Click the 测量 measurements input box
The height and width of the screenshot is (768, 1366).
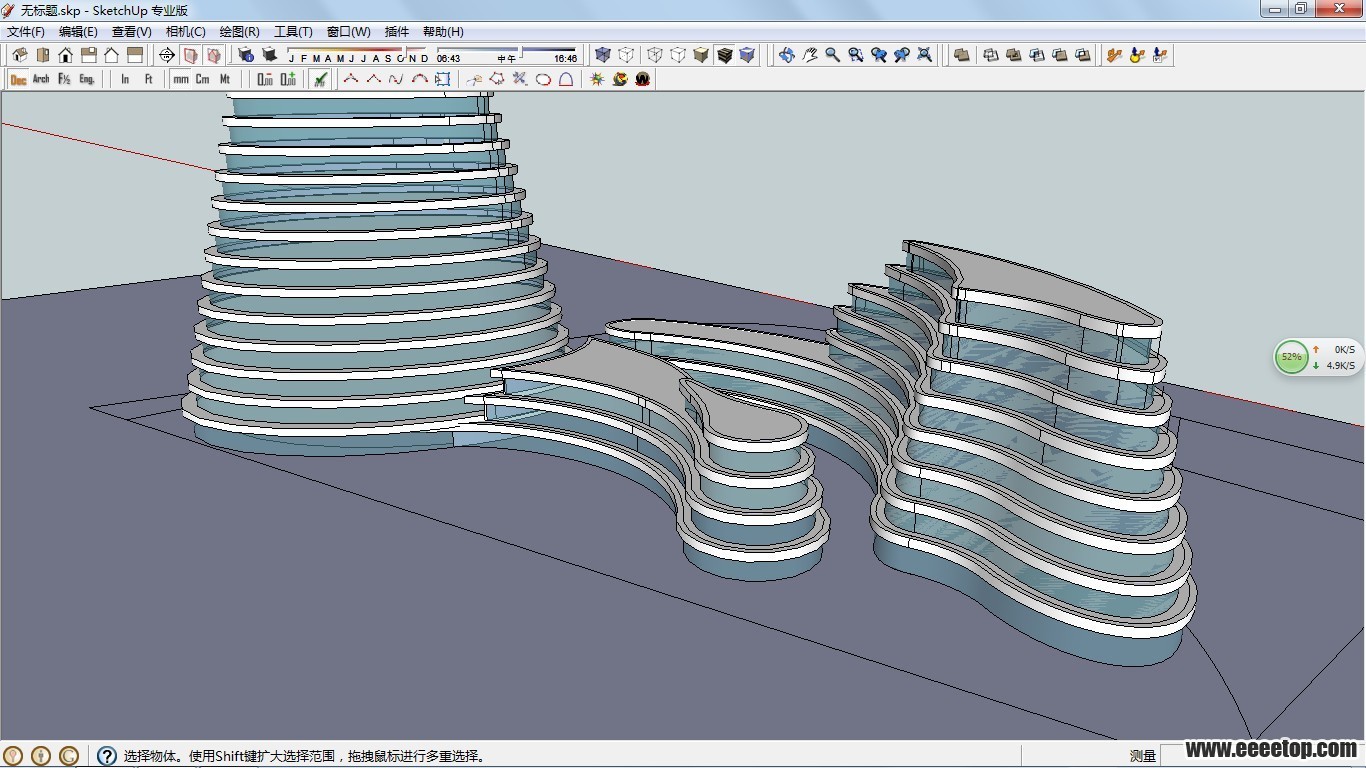tap(1262, 756)
